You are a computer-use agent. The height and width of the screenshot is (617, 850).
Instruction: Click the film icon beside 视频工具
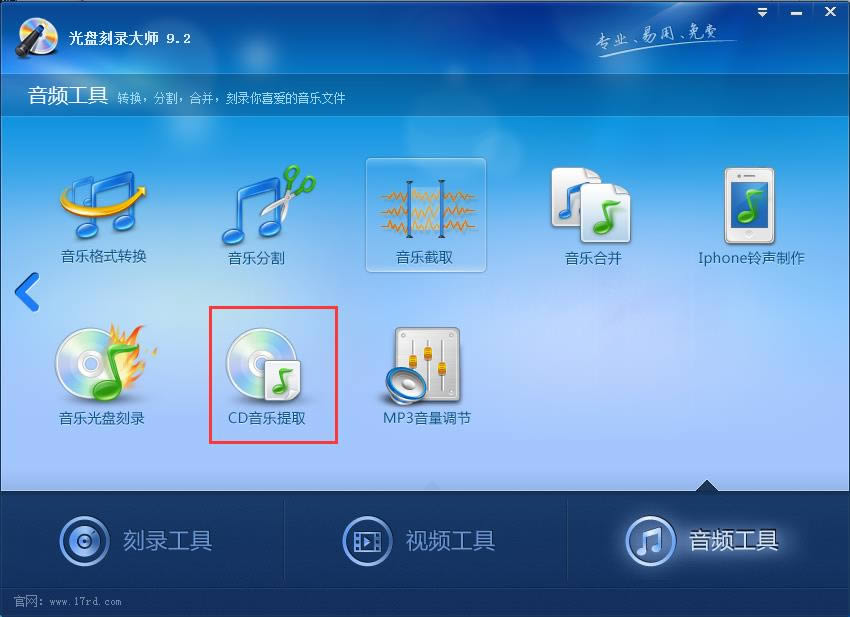point(367,541)
